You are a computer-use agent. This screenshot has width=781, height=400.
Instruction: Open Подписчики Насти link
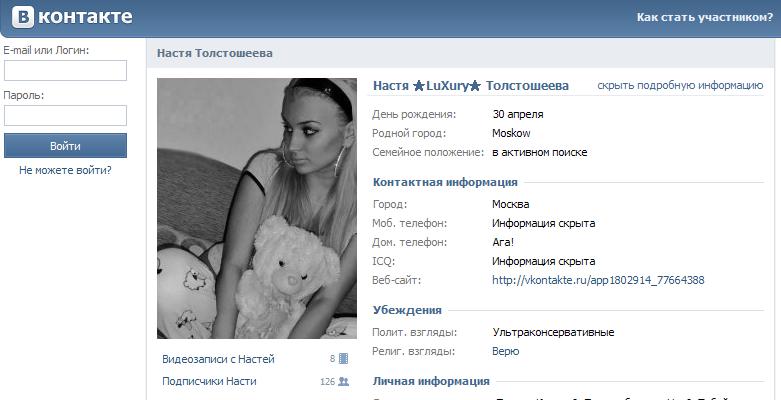pyautogui.click(x=209, y=382)
